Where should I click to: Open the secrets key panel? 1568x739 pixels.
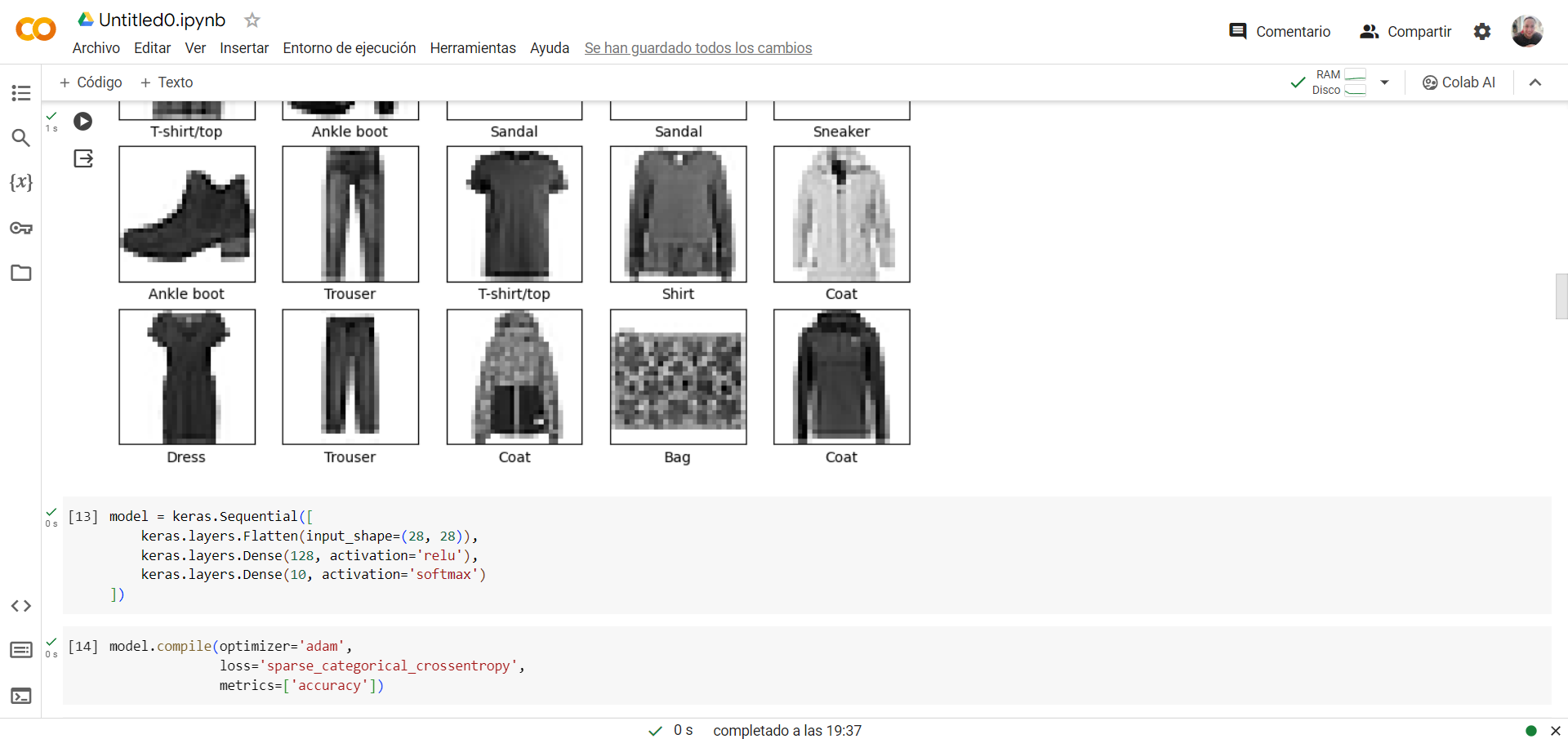(21, 228)
